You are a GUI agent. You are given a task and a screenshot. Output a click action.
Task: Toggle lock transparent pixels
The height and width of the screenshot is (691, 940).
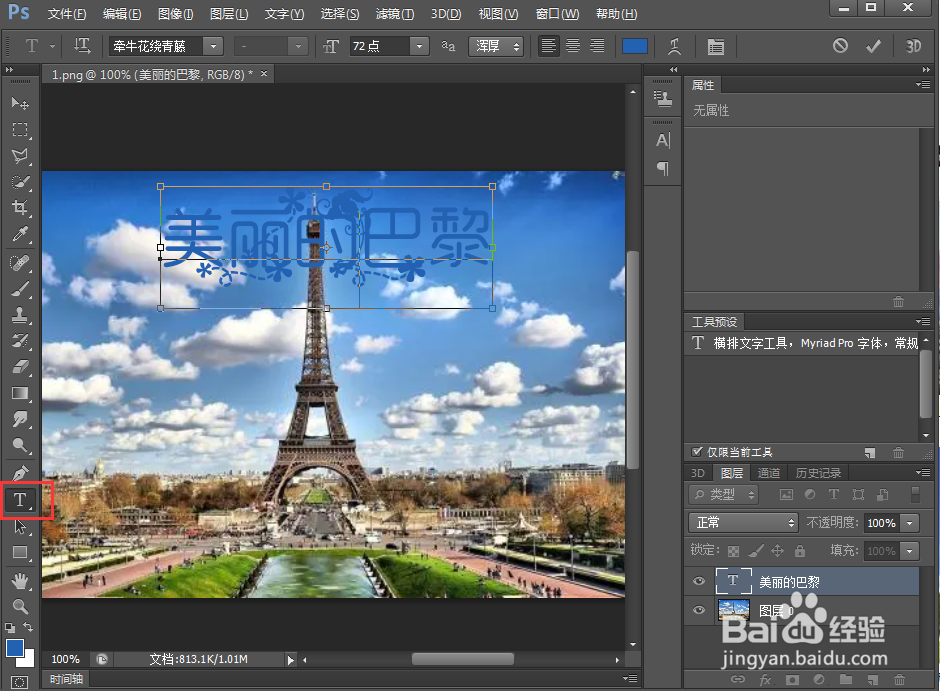coord(733,551)
